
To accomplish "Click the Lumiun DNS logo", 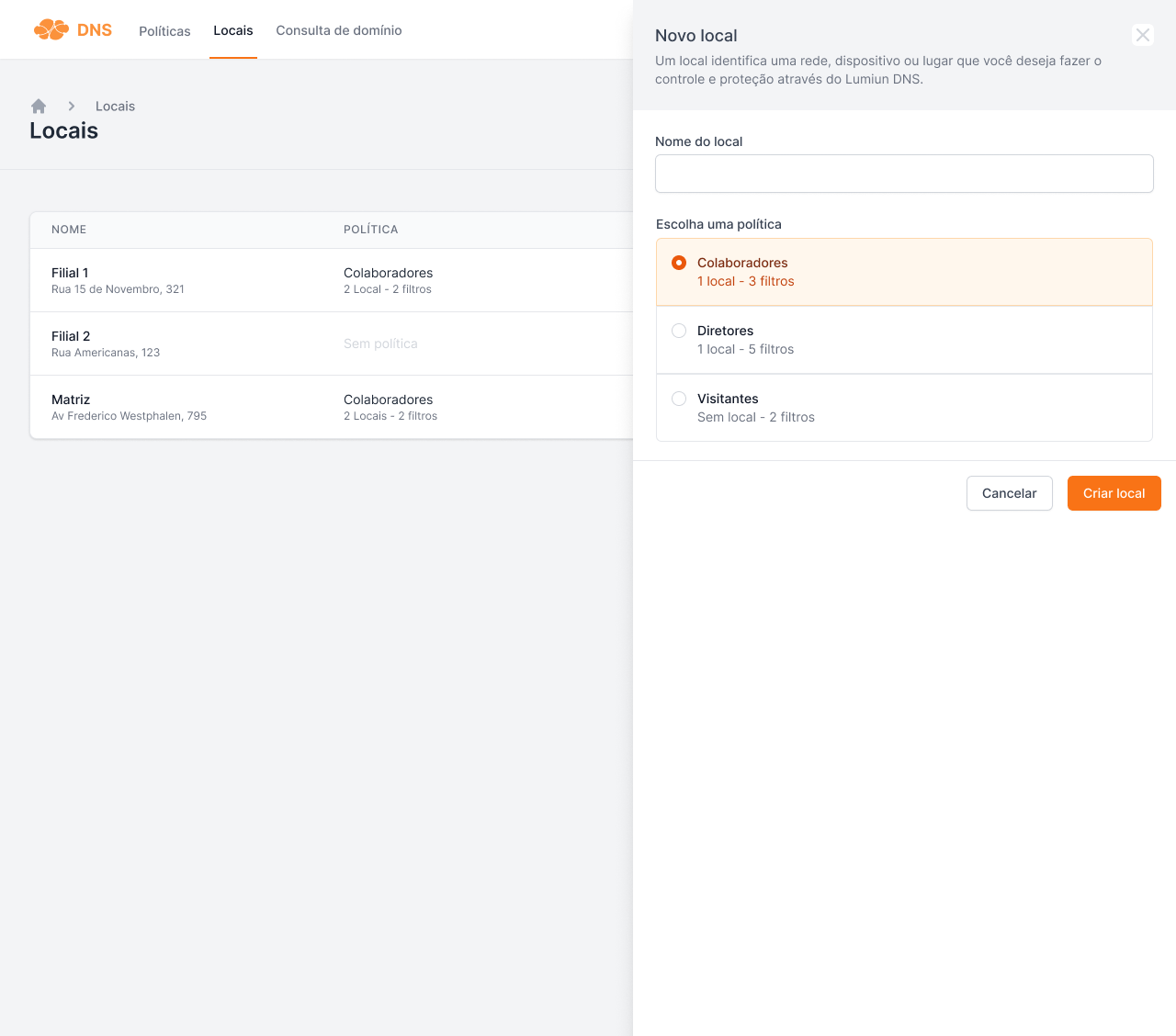I will tap(73, 30).
